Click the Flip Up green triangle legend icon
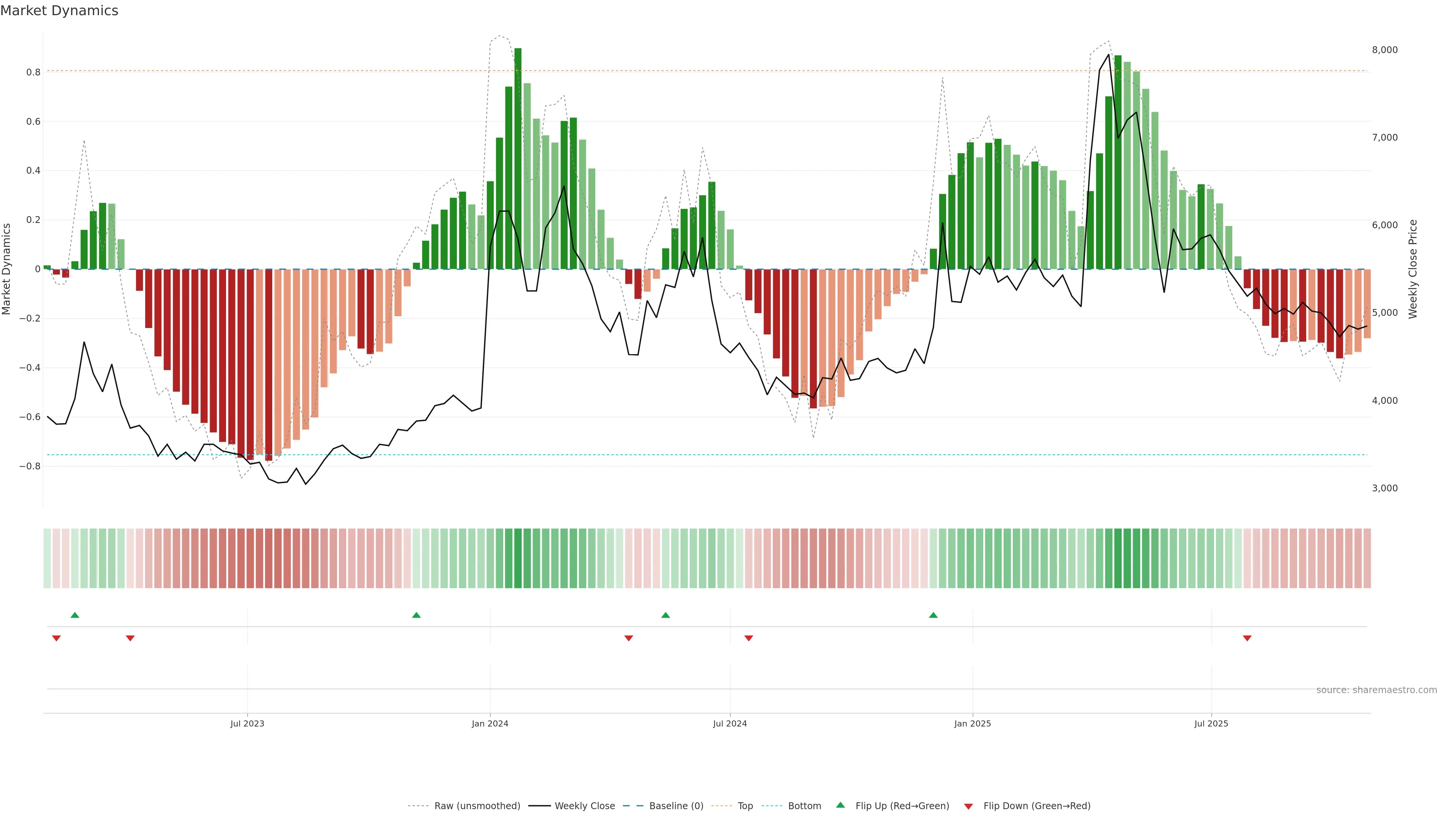 (840, 805)
